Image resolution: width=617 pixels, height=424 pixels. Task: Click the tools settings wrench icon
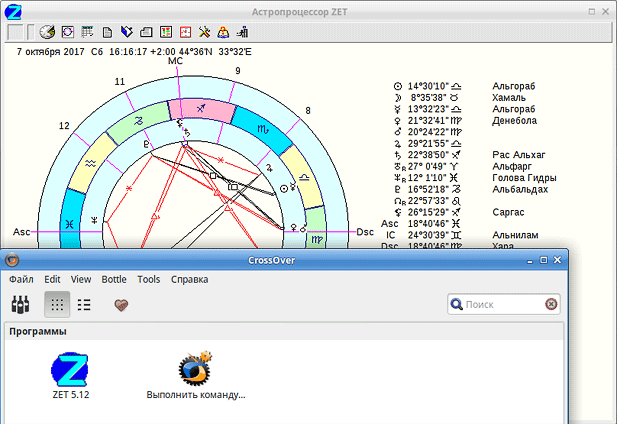(x=204, y=32)
